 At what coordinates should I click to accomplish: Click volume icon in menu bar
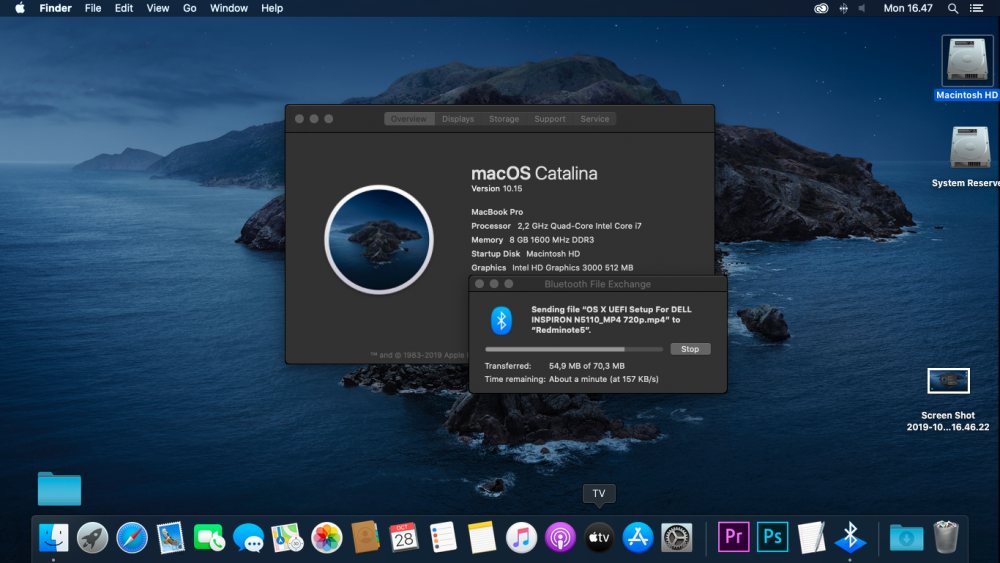862,8
